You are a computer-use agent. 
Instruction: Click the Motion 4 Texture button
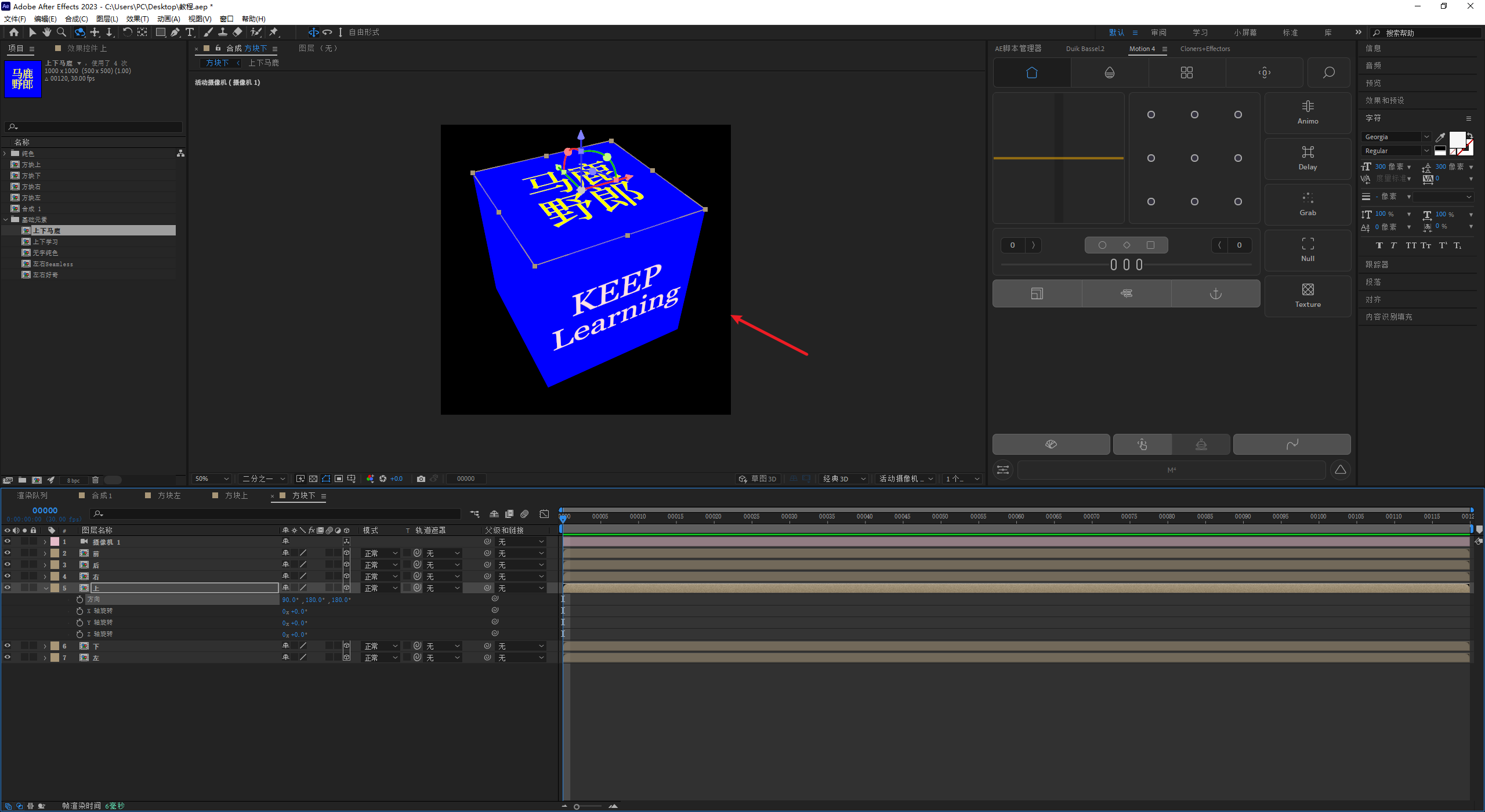click(x=1307, y=295)
